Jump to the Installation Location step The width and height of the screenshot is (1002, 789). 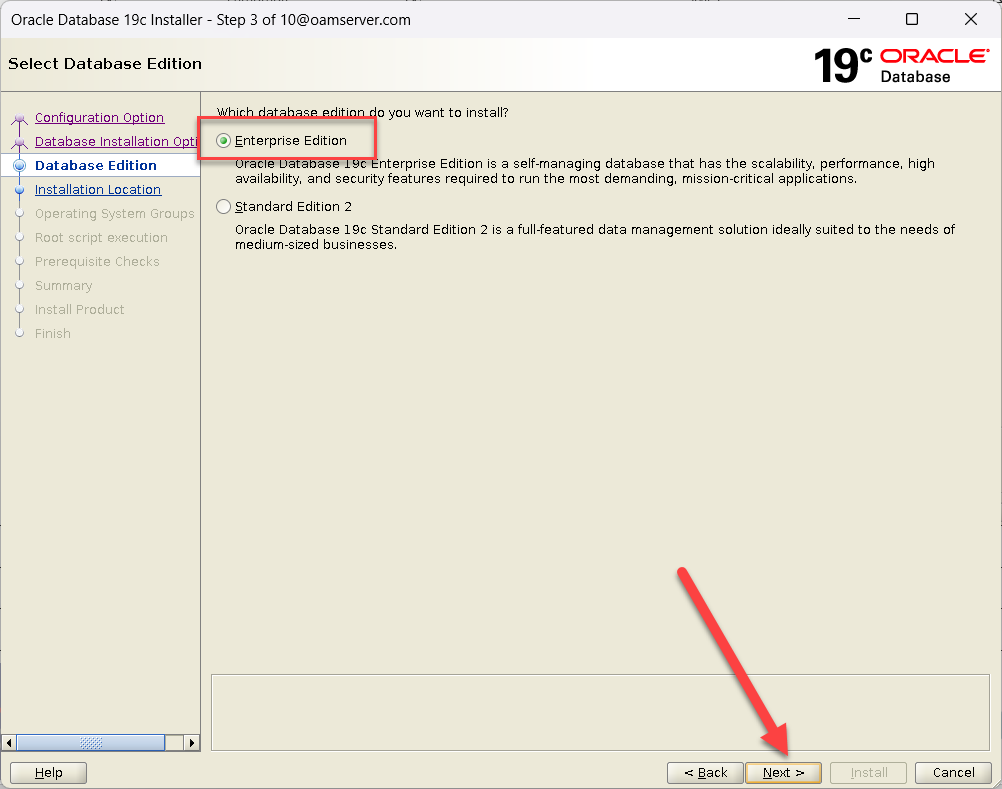97,190
